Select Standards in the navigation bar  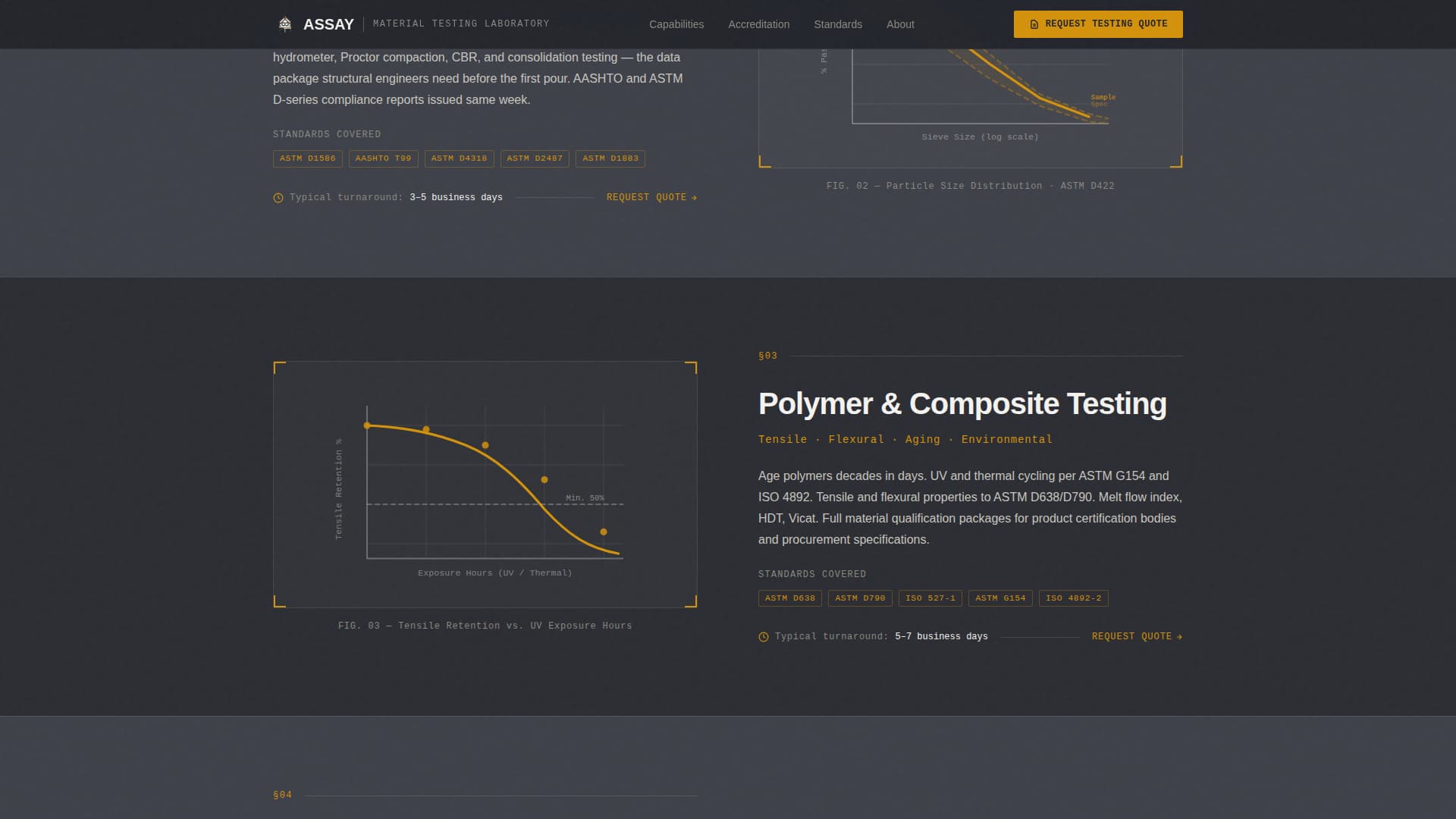click(x=838, y=24)
